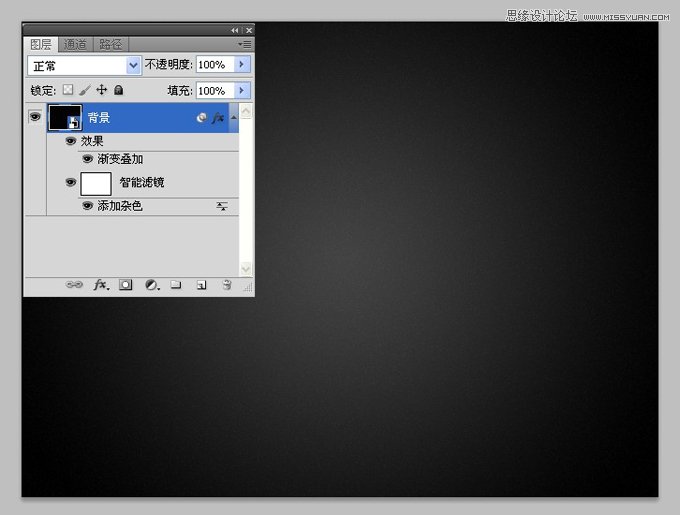The image size is (680, 515).
Task: Lock all with the padlock icon
Action: pyautogui.click(x=118, y=90)
